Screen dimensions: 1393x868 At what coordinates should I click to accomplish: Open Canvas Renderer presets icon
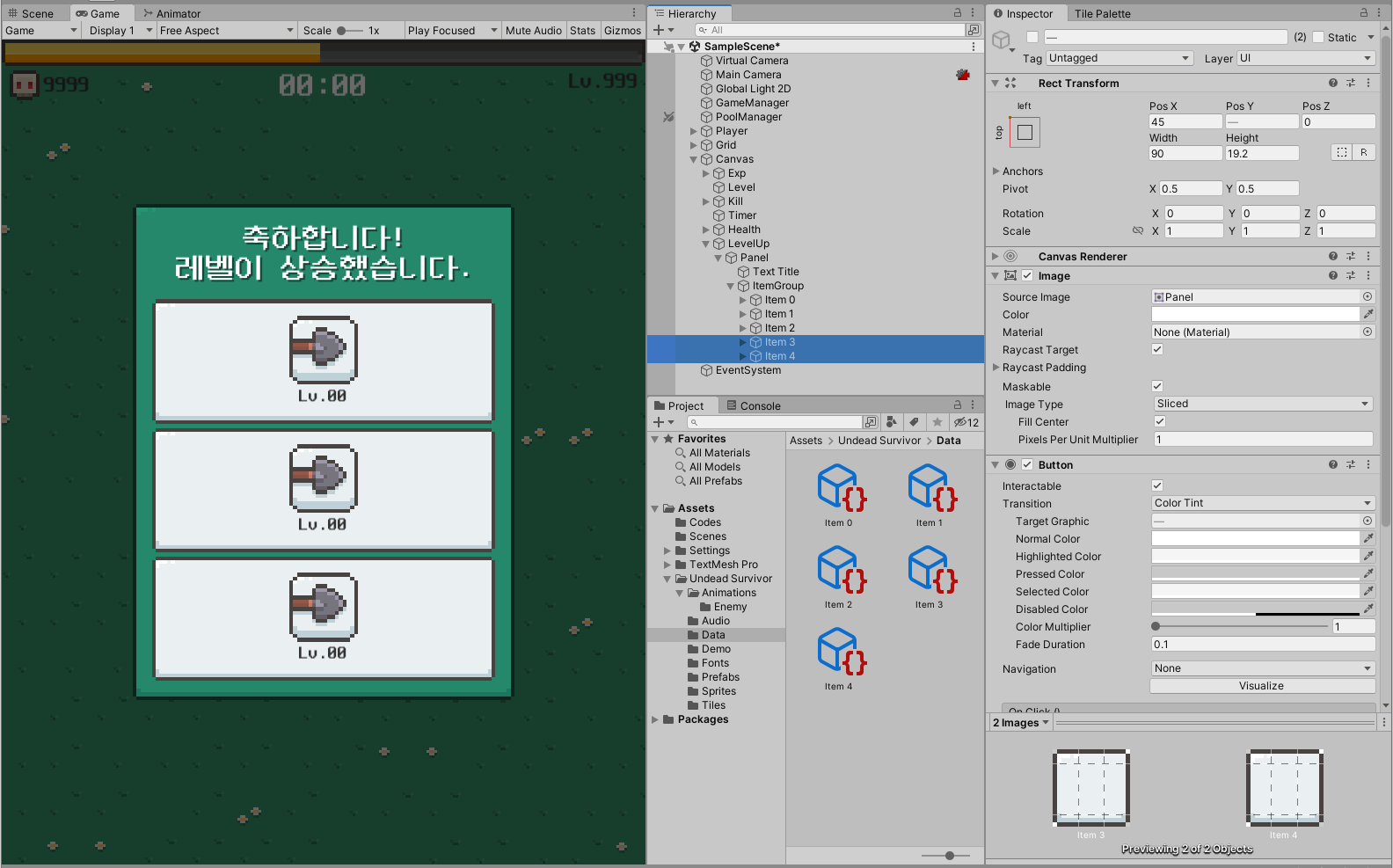click(x=1351, y=256)
